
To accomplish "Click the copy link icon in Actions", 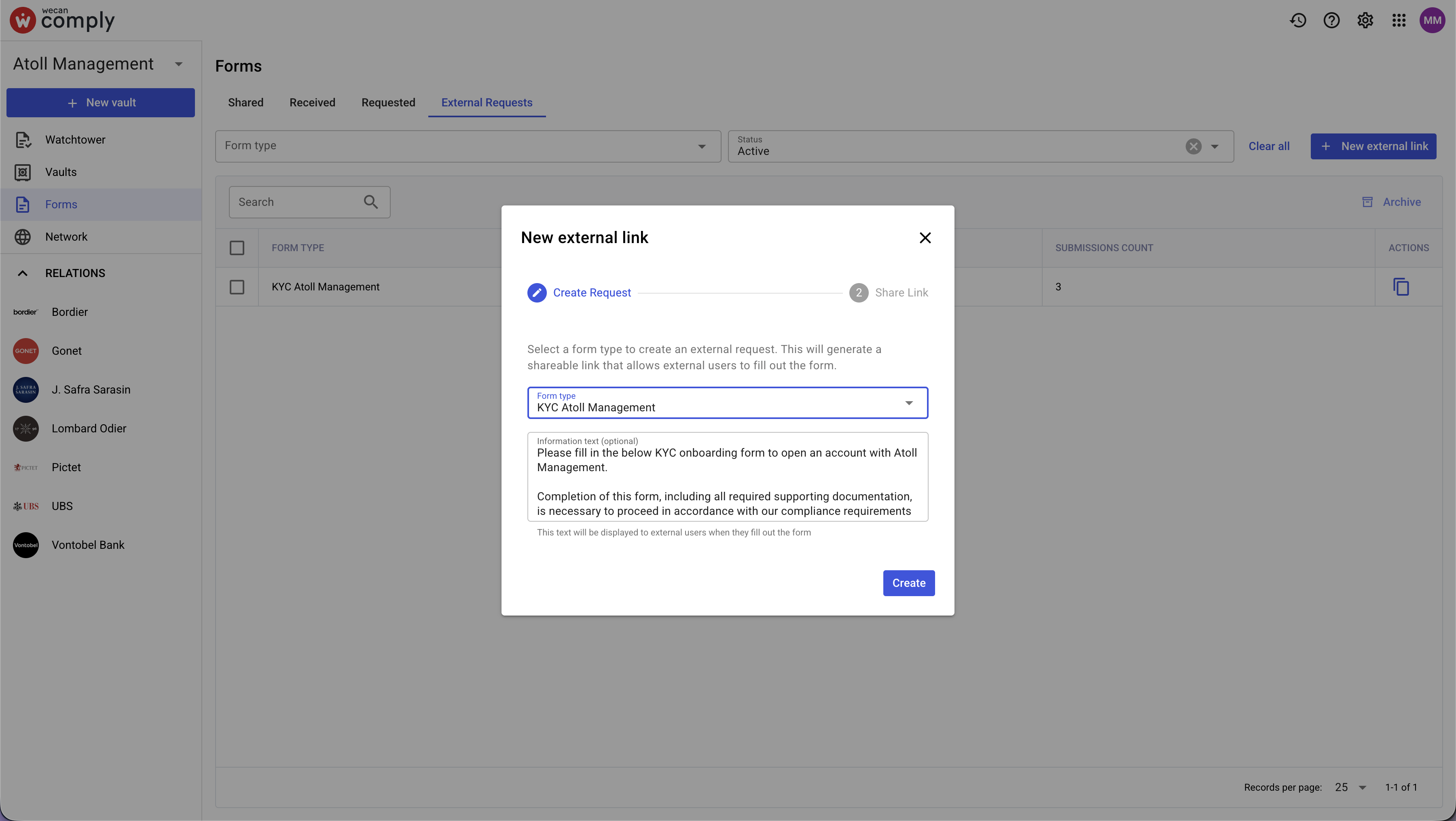I will pyautogui.click(x=1401, y=286).
